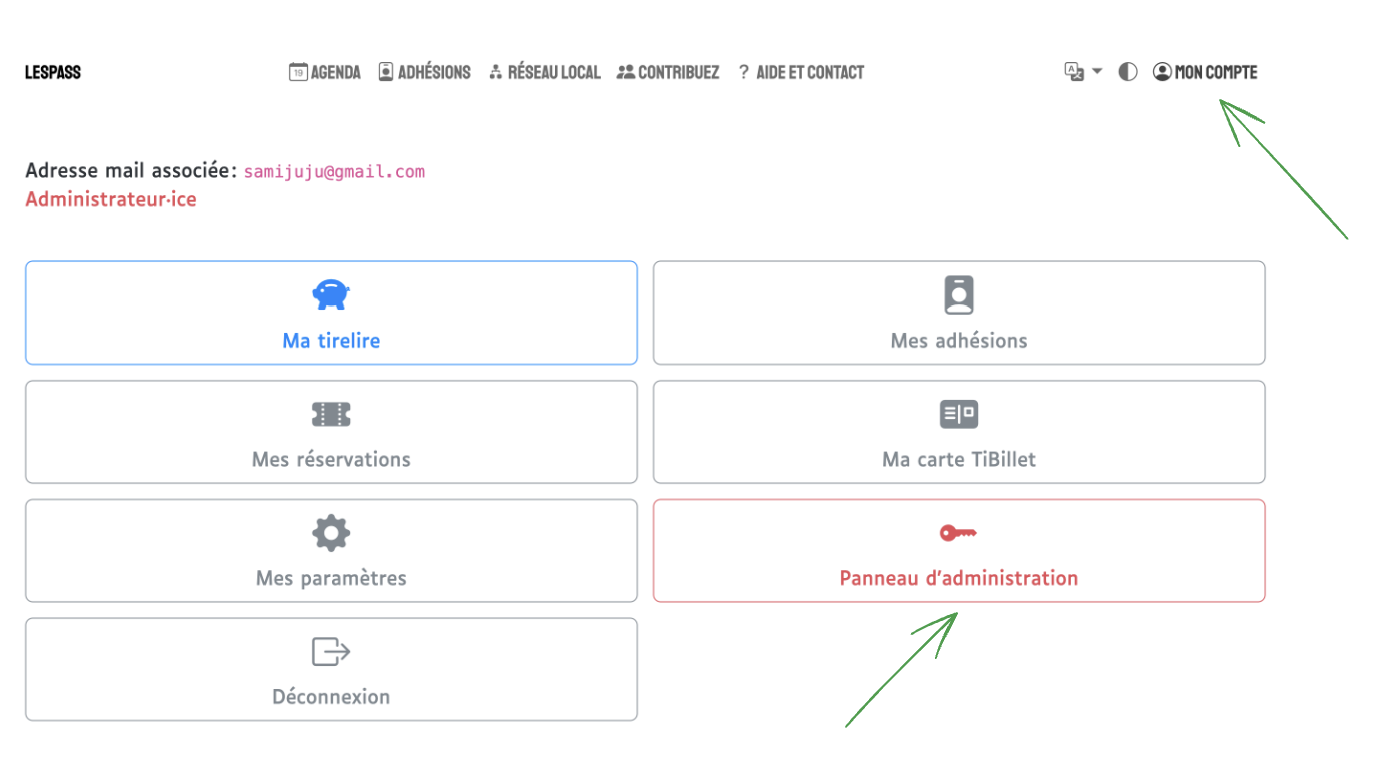Go to Adhésions in the navigation bar
The height and width of the screenshot is (782, 1374).
click(x=425, y=72)
